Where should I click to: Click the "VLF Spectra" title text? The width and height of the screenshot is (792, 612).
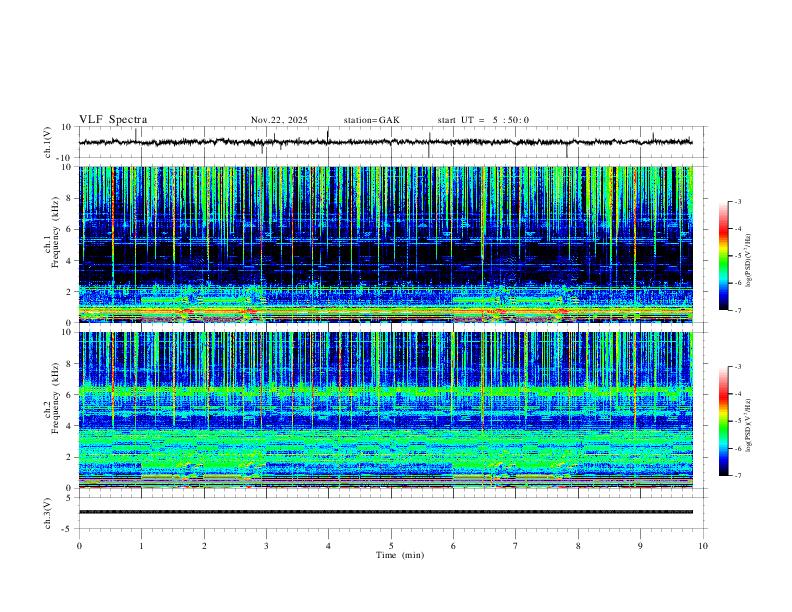113,120
